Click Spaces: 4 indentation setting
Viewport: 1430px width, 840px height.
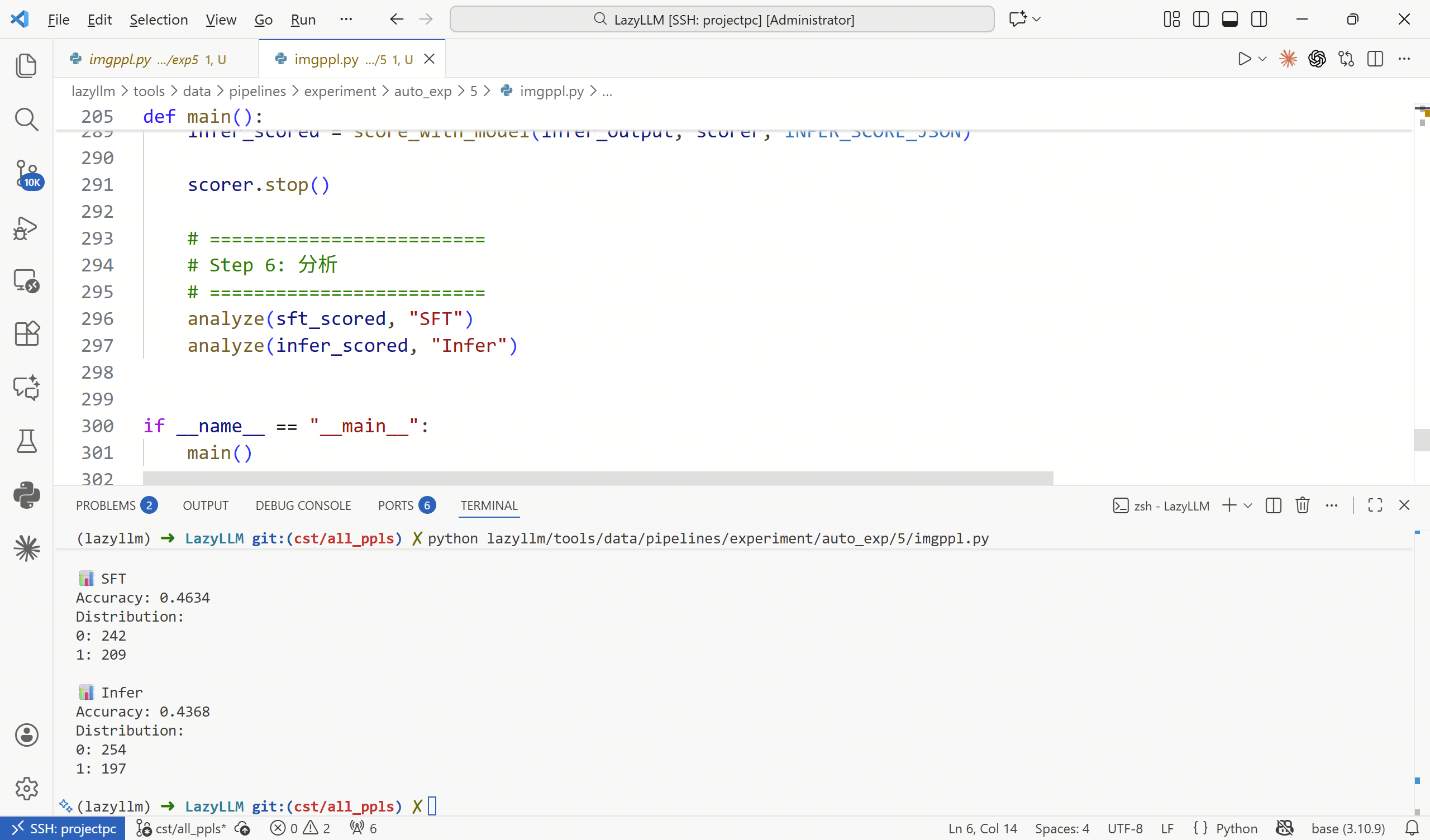coord(1062,829)
